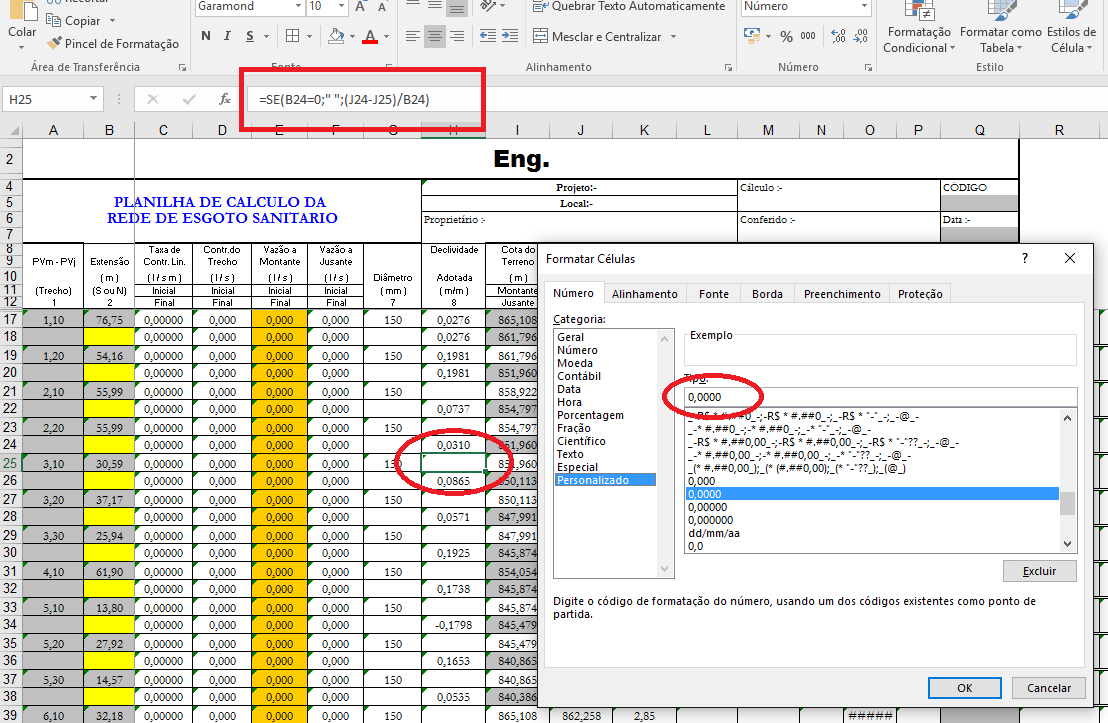The height and width of the screenshot is (723, 1108).
Task: Center text horizontally in the ribbon
Action: [435, 36]
